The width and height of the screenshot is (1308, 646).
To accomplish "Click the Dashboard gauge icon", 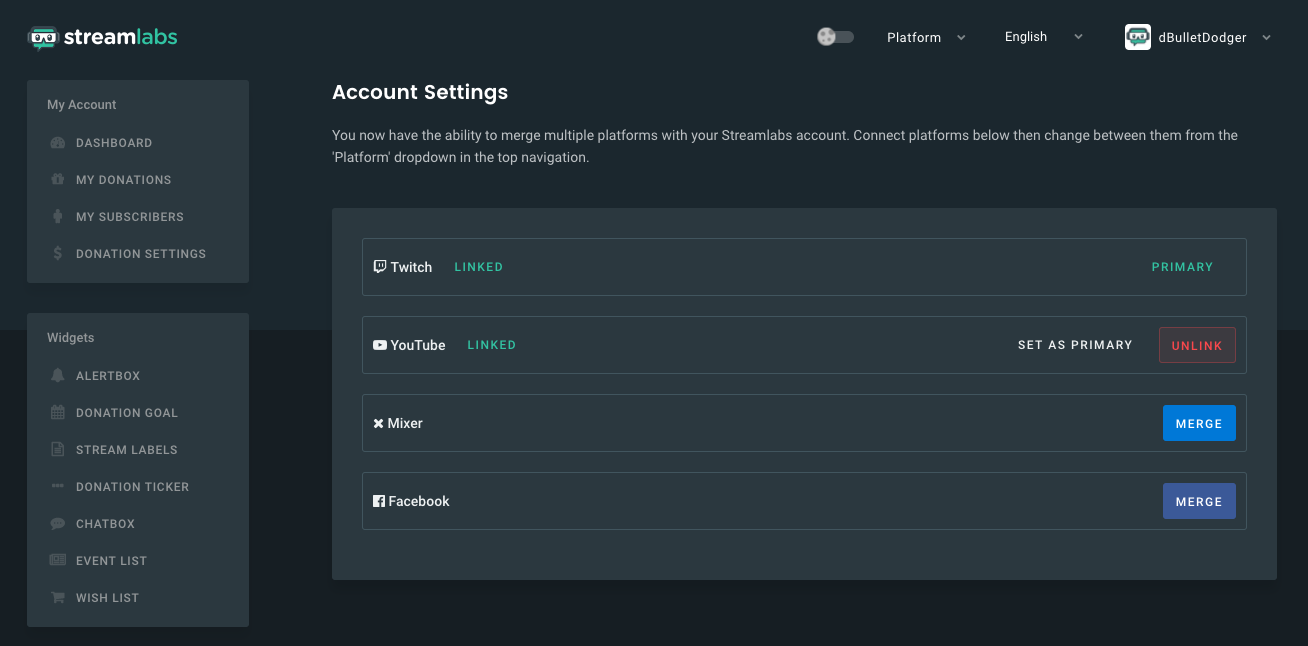I will click(57, 143).
